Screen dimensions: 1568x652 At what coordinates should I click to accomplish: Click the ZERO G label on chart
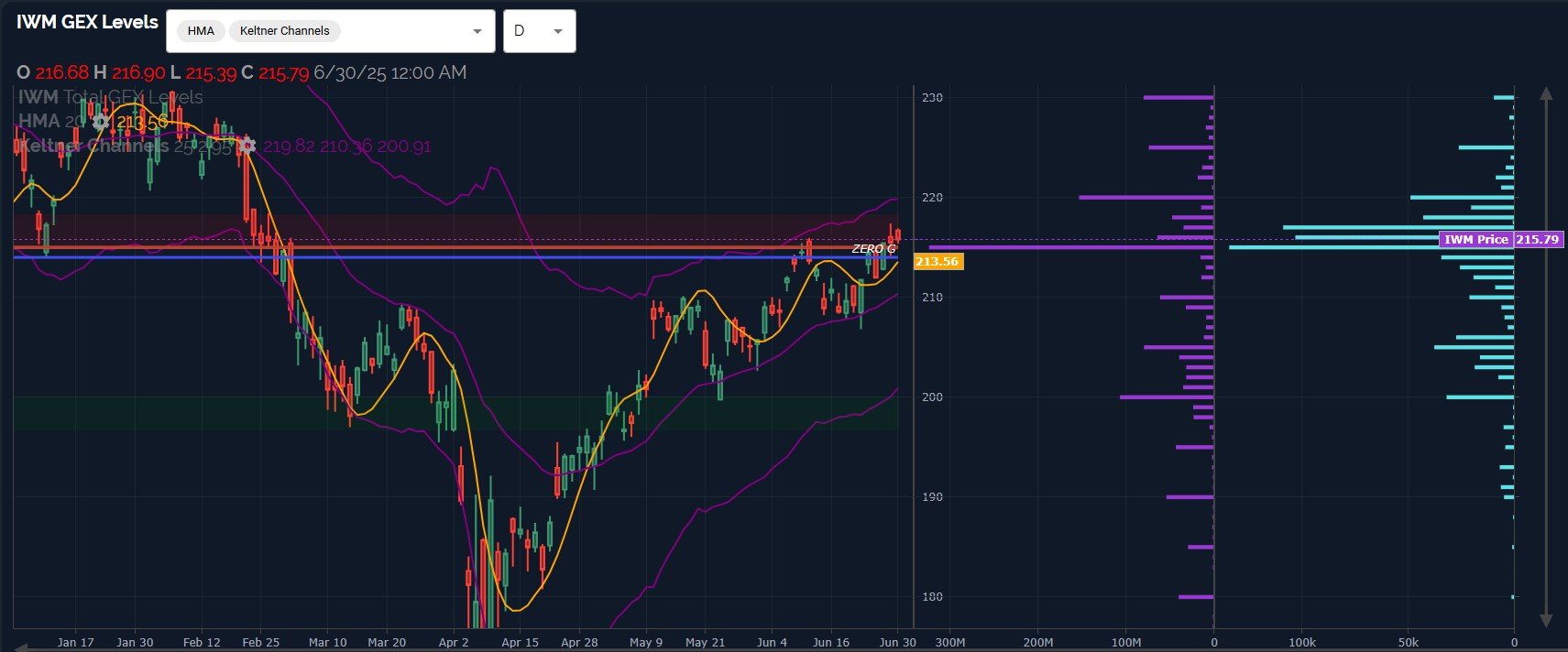tap(873, 249)
